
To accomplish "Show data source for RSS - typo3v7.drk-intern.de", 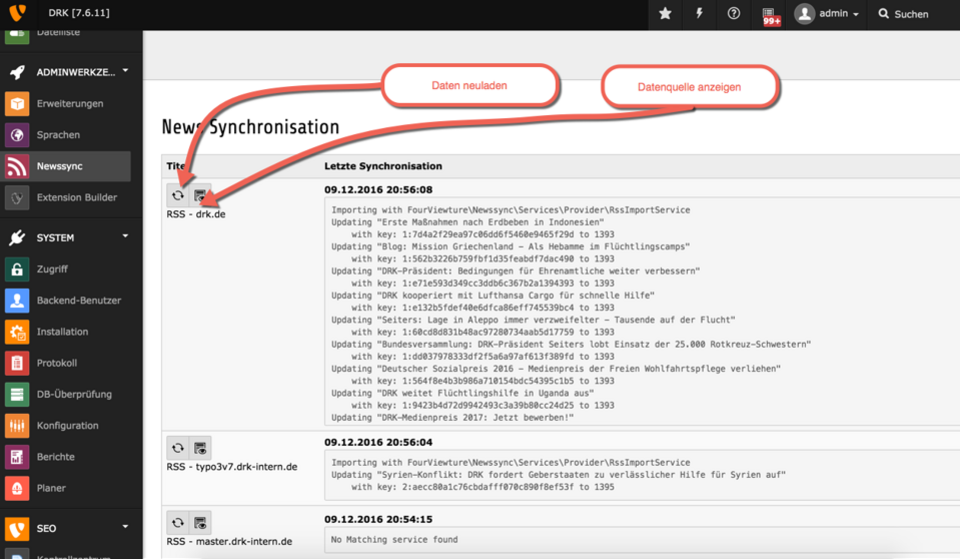I will [201, 448].
